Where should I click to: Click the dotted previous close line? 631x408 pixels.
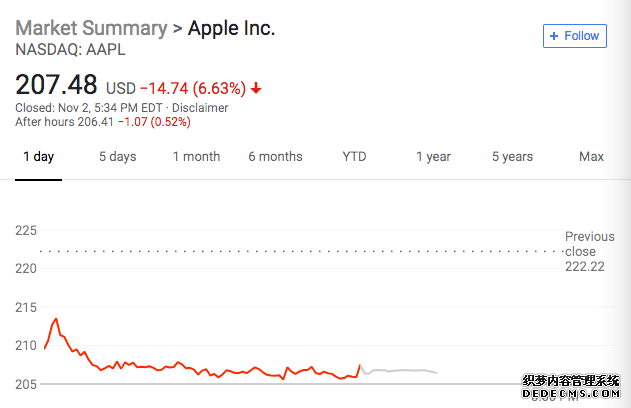coord(302,251)
